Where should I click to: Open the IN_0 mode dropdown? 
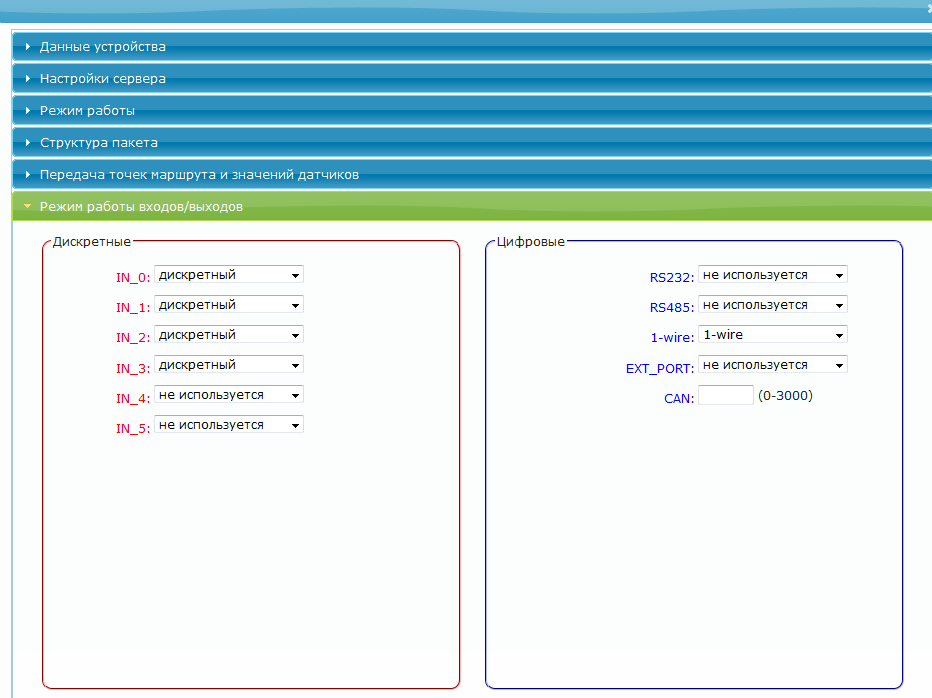pyautogui.click(x=229, y=275)
